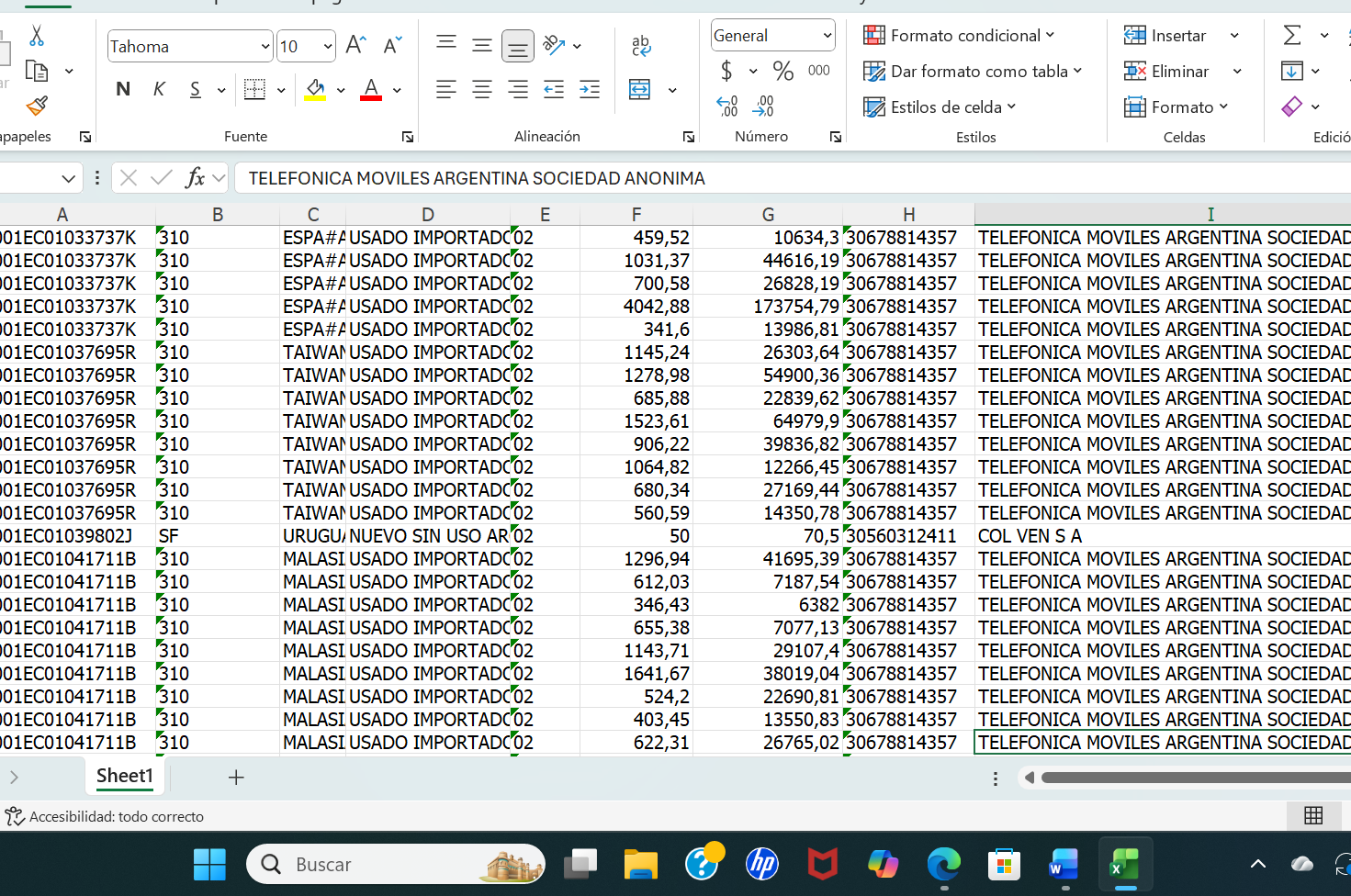Image resolution: width=1351 pixels, height=896 pixels.
Task: Toggle bold formatting with N button
Action: [123, 89]
